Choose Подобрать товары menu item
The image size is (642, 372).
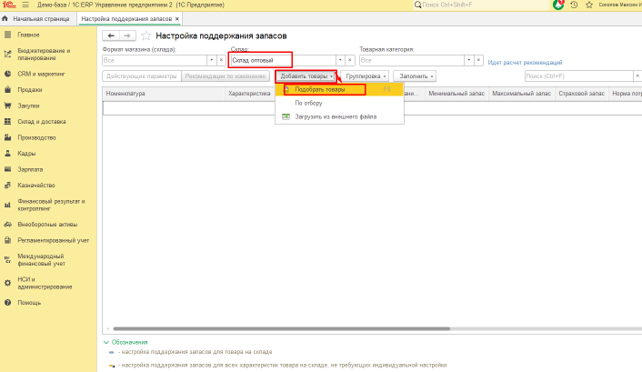pyautogui.click(x=339, y=89)
